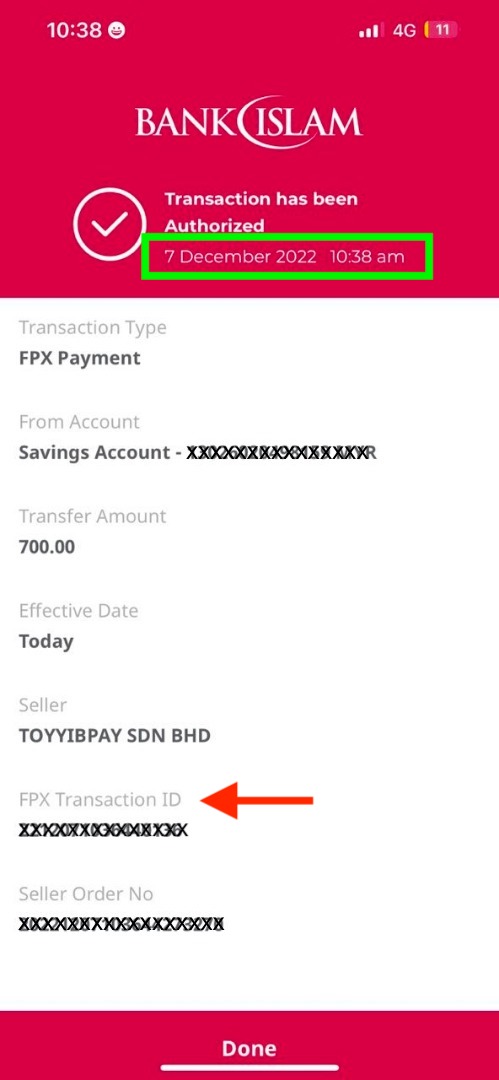Tap the home indicator bar at bottom
The height and width of the screenshot is (1080, 499).
(x=250, y=1068)
